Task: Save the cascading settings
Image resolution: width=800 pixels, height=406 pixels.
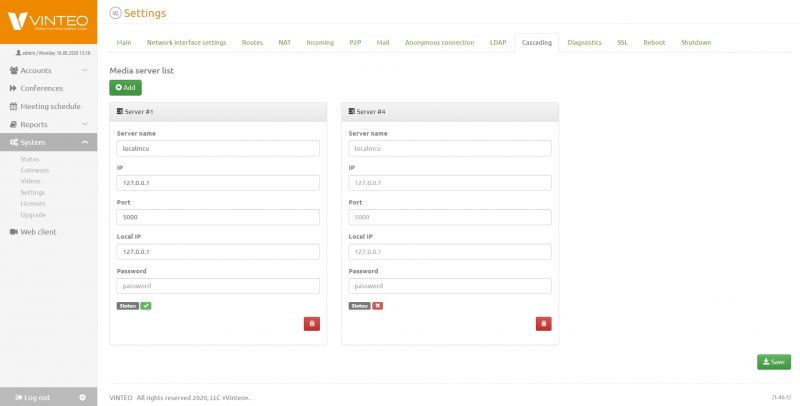Action: pos(773,362)
